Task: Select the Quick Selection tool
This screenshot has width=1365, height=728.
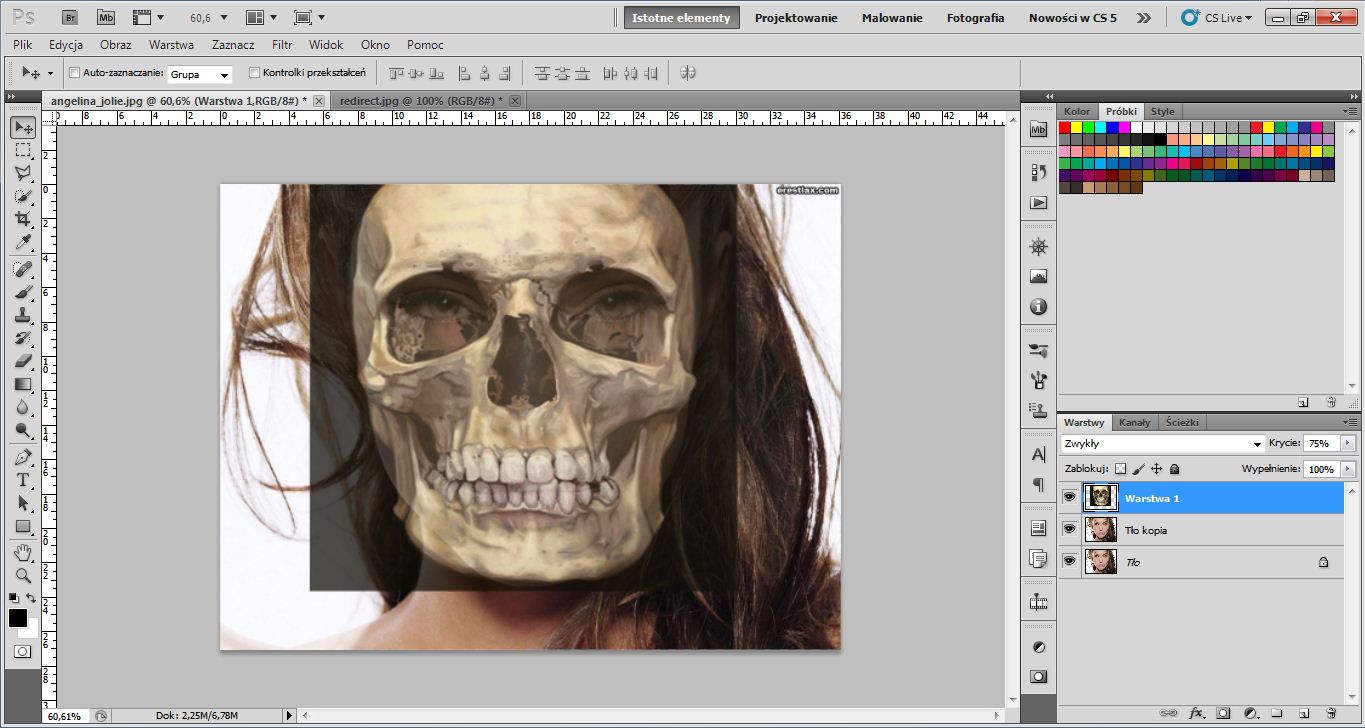Action: click(x=22, y=196)
